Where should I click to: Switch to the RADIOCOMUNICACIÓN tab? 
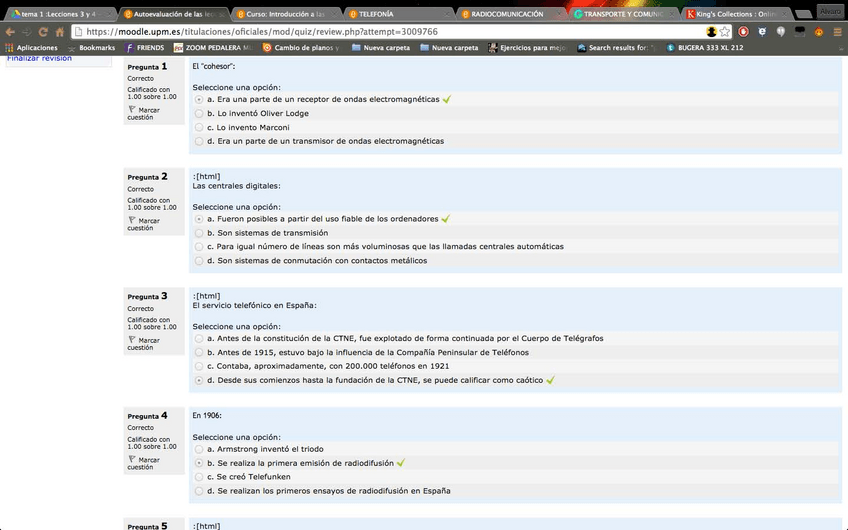click(x=510, y=14)
